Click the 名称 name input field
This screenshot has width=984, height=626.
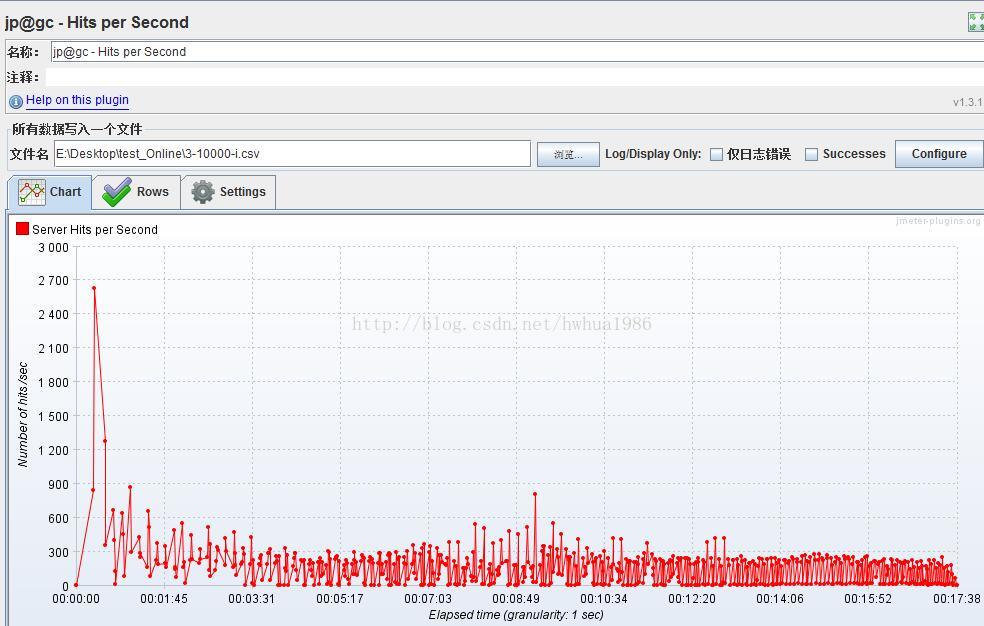point(517,51)
